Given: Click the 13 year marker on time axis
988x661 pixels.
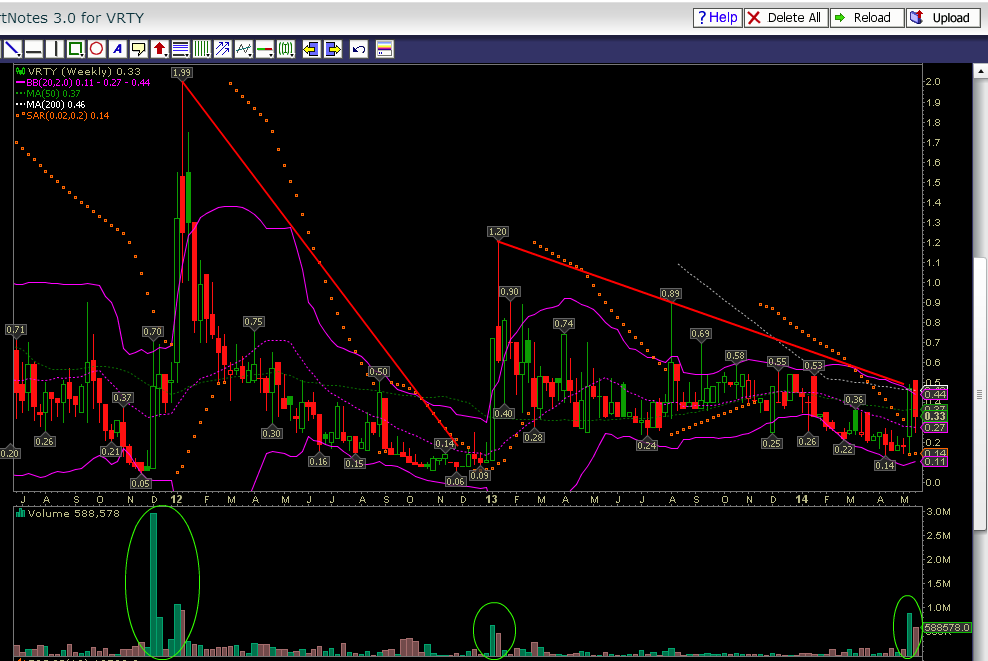Looking at the screenshot, I should click(x=491, y=499).
